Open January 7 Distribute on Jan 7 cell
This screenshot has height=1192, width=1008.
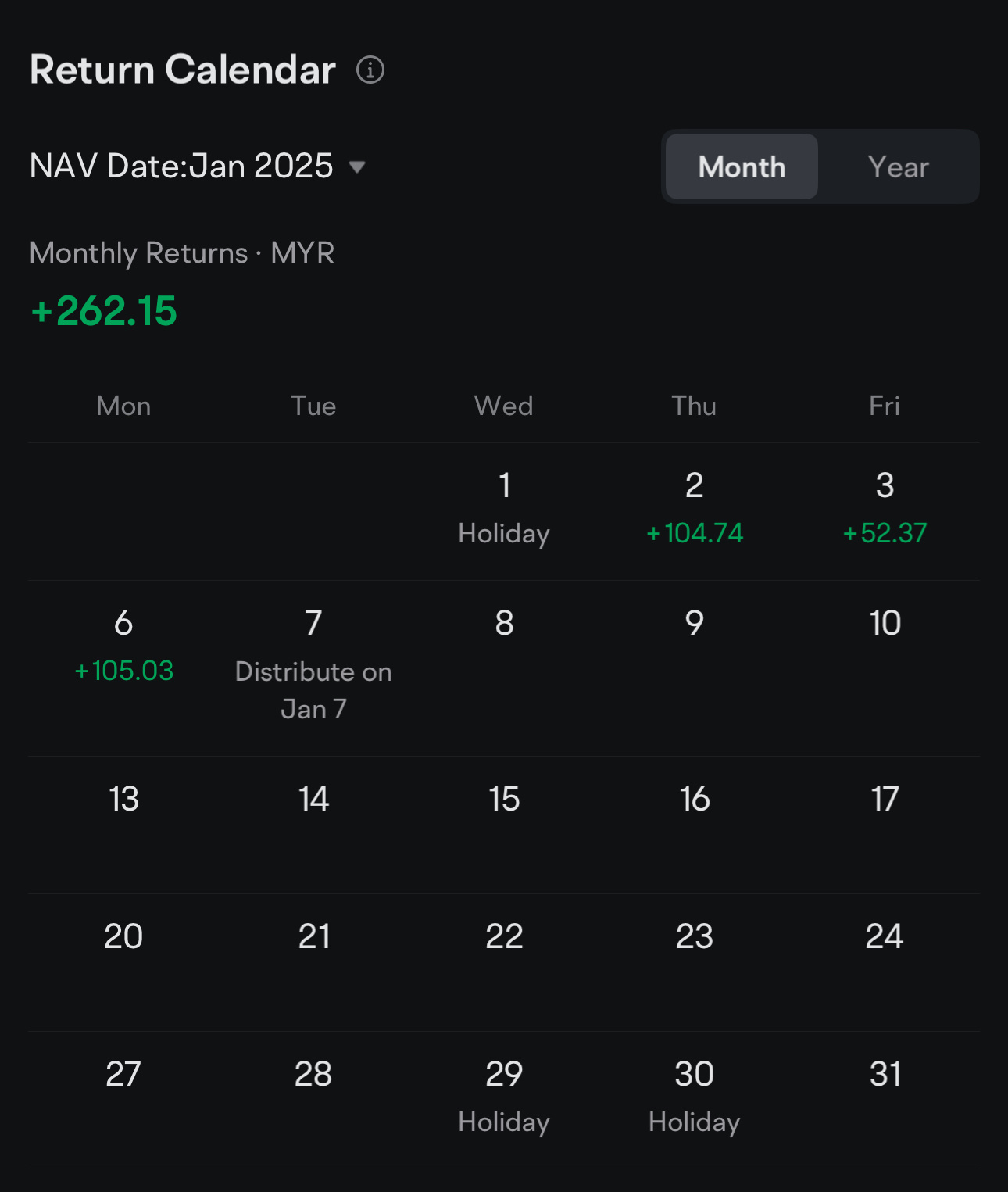313,668
